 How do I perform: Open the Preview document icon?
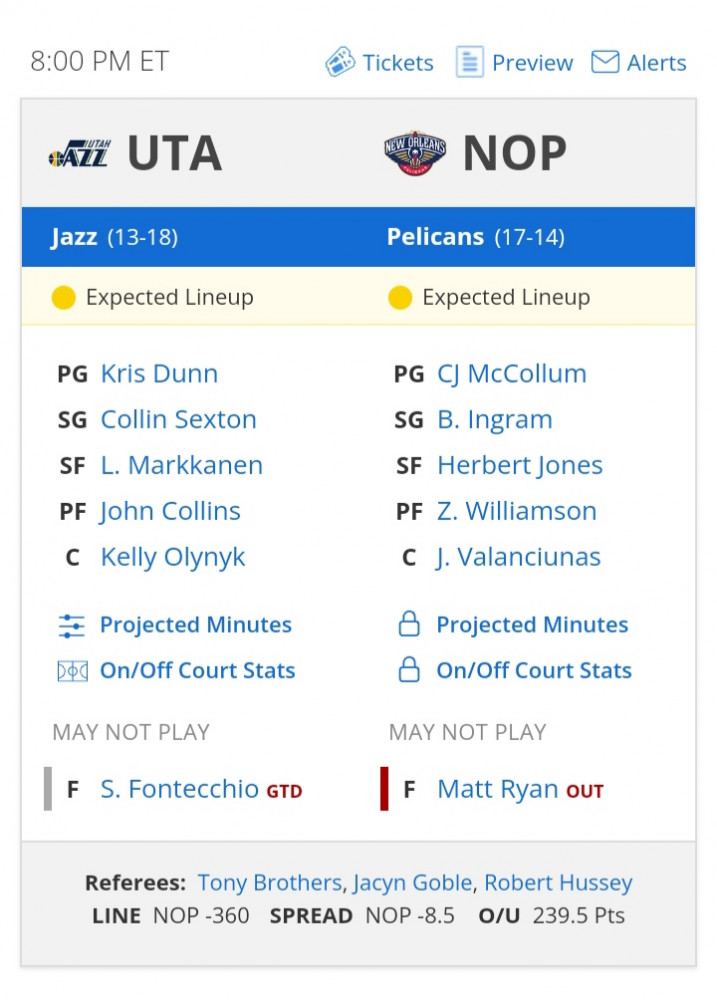[469, 62]
